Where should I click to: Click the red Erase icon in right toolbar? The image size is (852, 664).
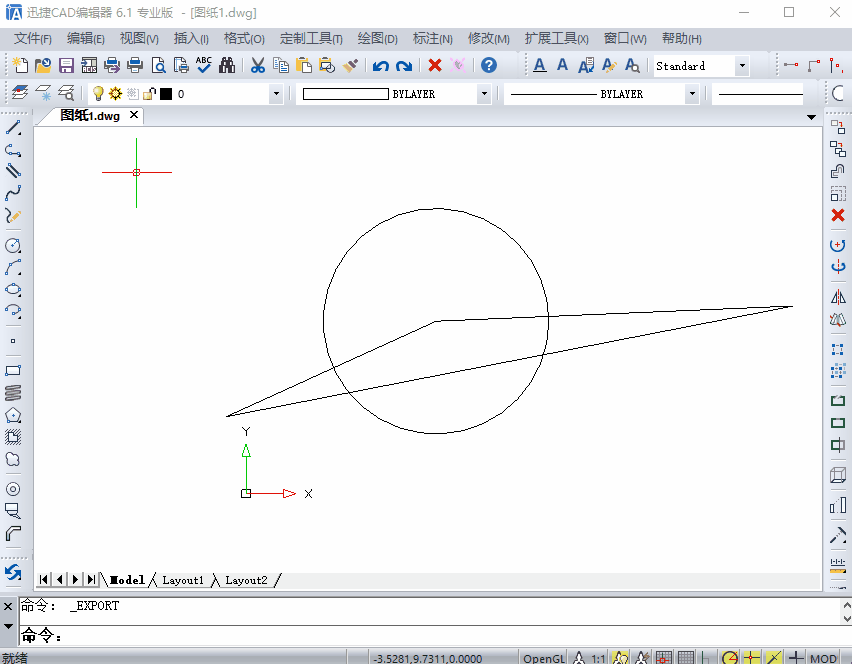(x=838, y=215)
